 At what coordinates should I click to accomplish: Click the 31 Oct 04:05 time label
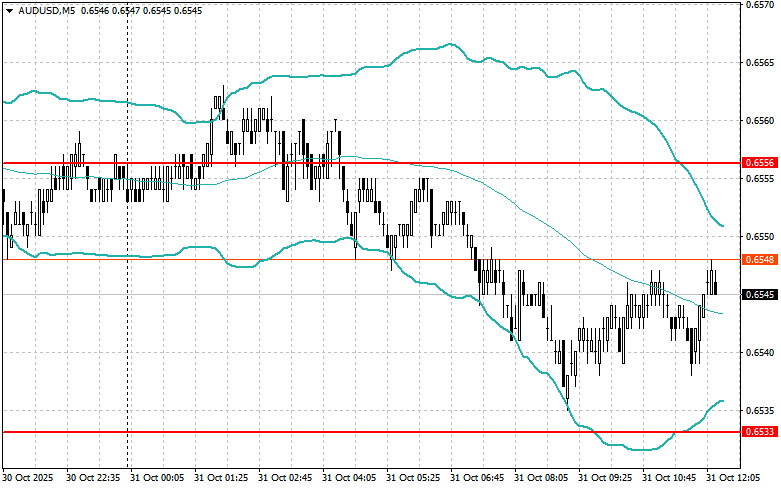tap(349, 478)
